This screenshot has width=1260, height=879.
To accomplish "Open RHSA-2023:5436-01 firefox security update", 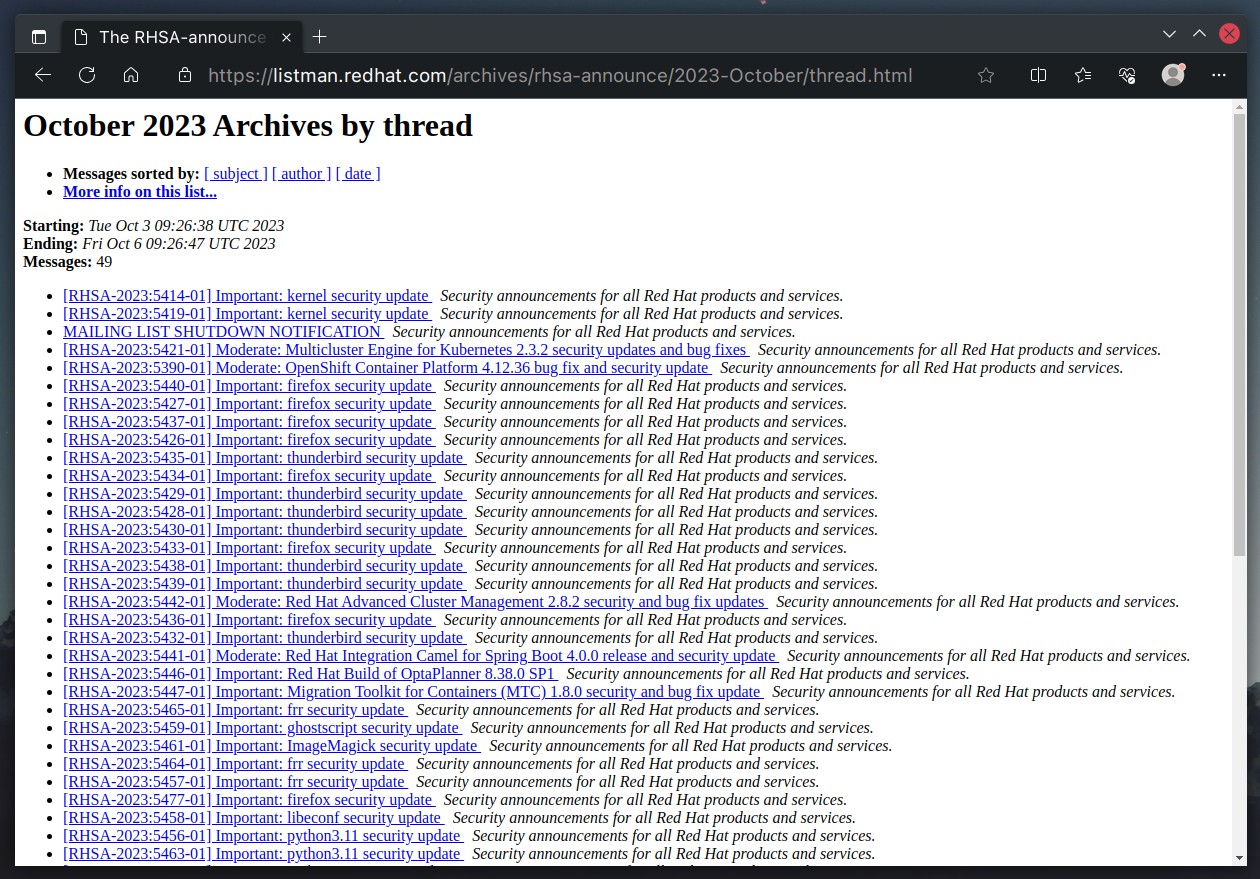I will pyautogui.click(x=249, y=620).
